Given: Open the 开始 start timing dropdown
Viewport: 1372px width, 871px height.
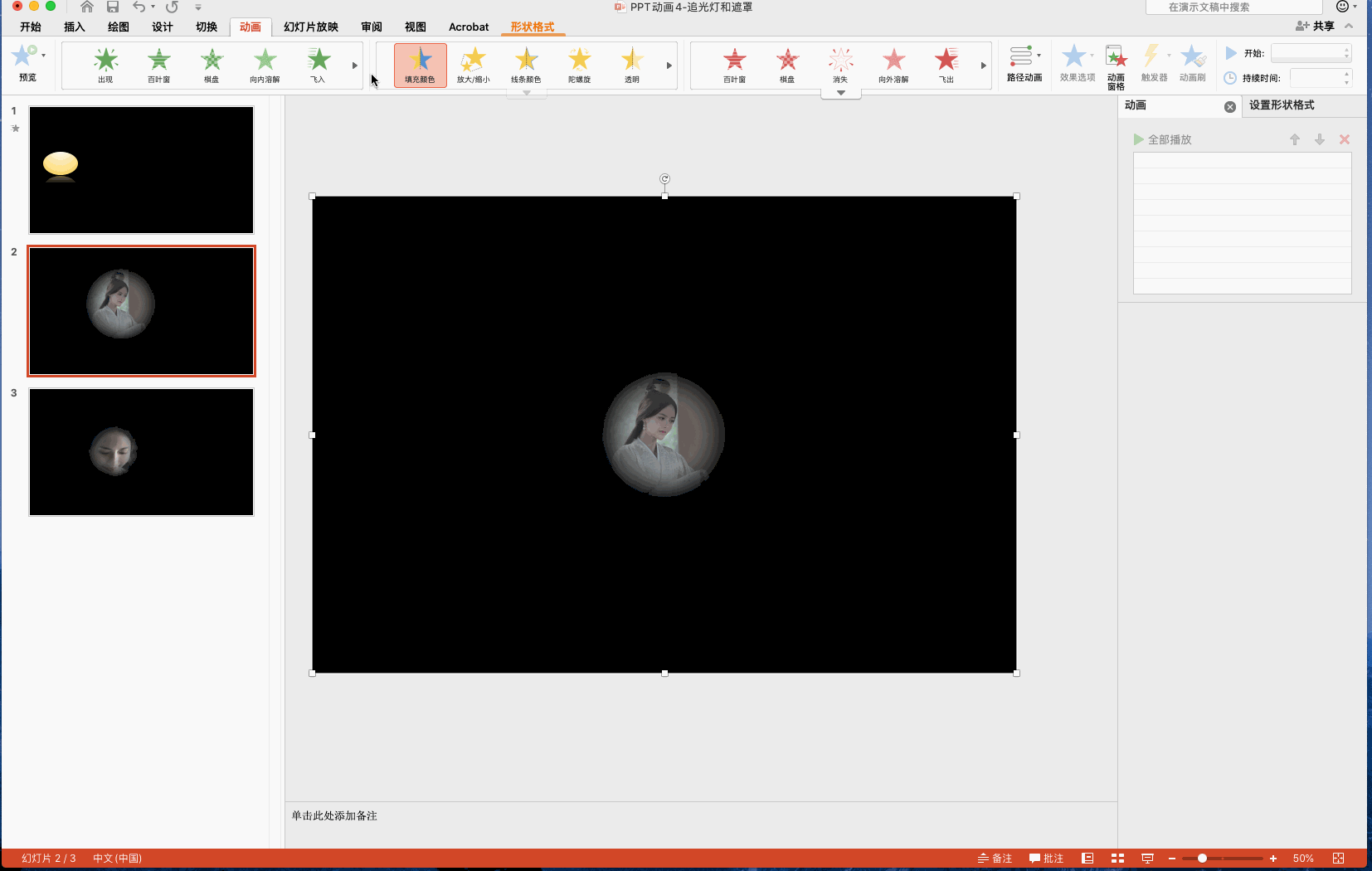Looking at the screenshot, I should (1311, 53).
